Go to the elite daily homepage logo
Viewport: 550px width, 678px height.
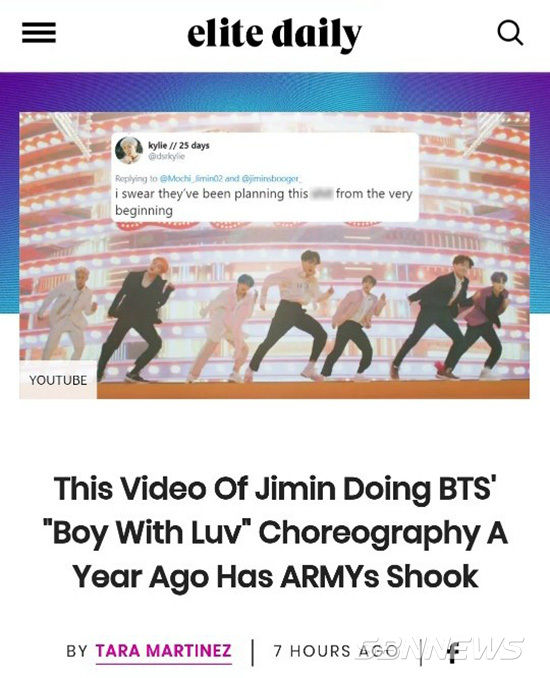pyautogui.click(x=275, y=35)
